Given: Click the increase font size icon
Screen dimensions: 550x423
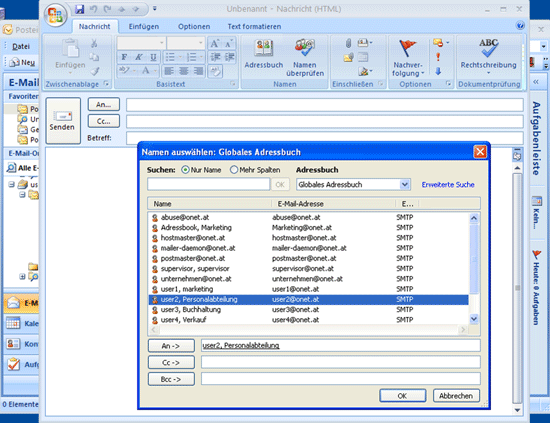Looking at the screenshot, I should (x=214, y=43).
